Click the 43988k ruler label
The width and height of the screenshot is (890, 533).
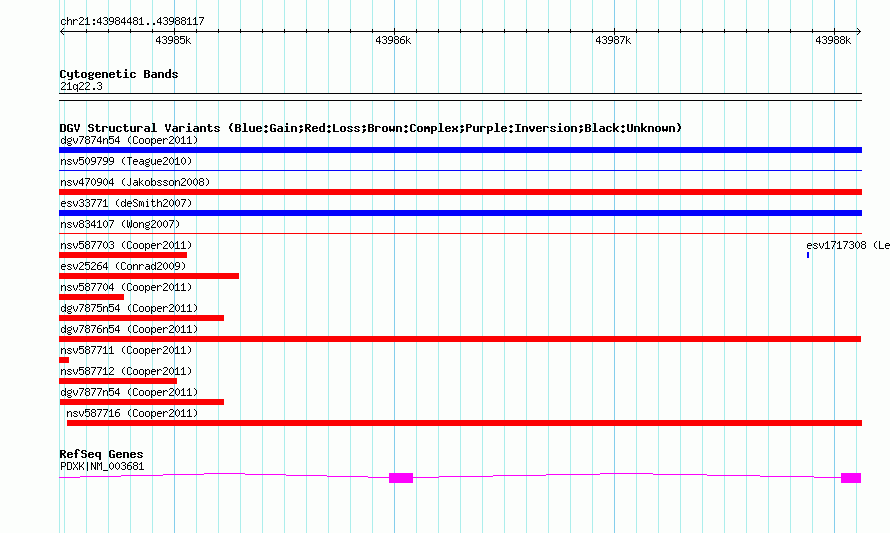click(833, 40)
